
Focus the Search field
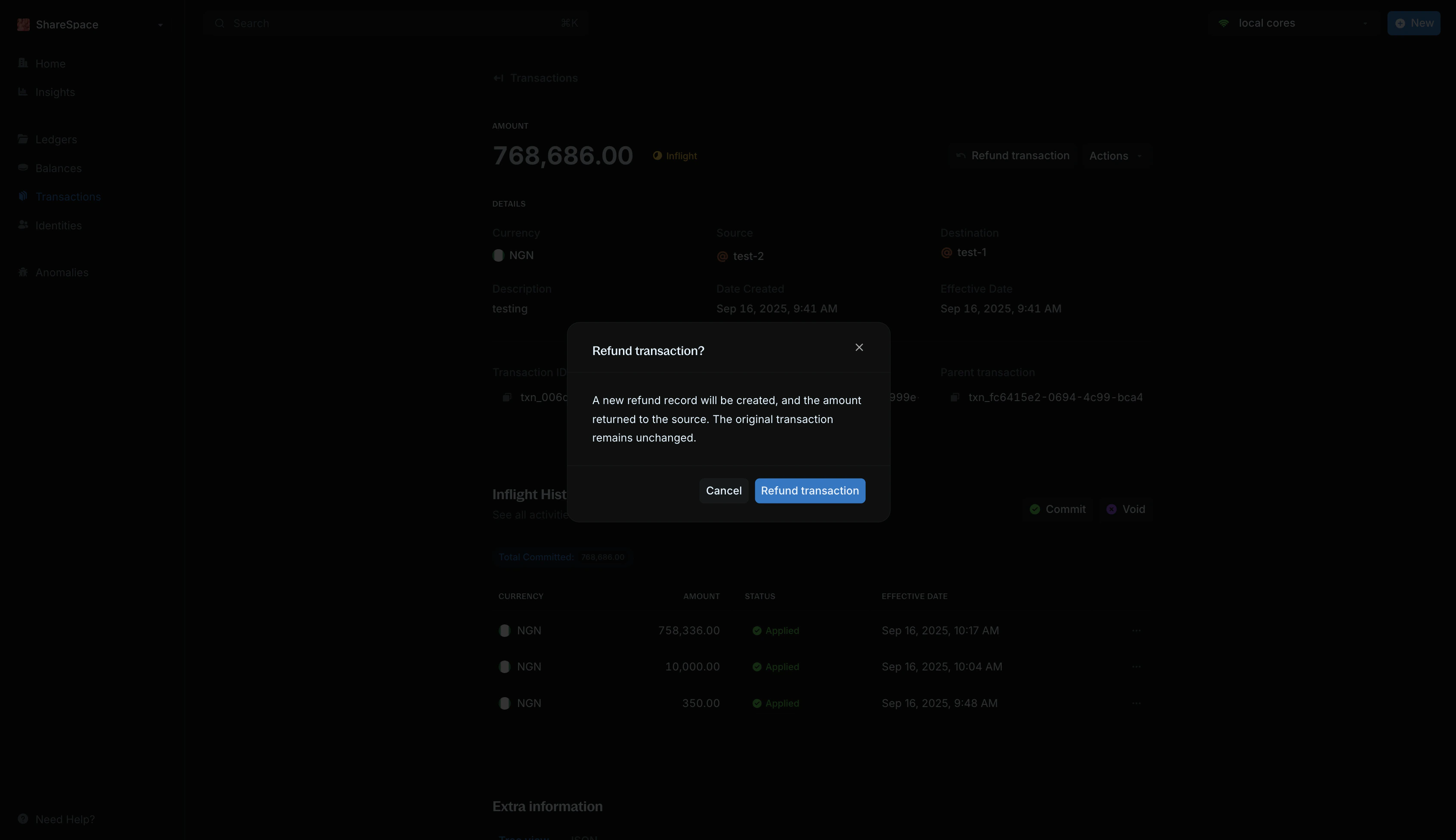(x=396, y=23)
